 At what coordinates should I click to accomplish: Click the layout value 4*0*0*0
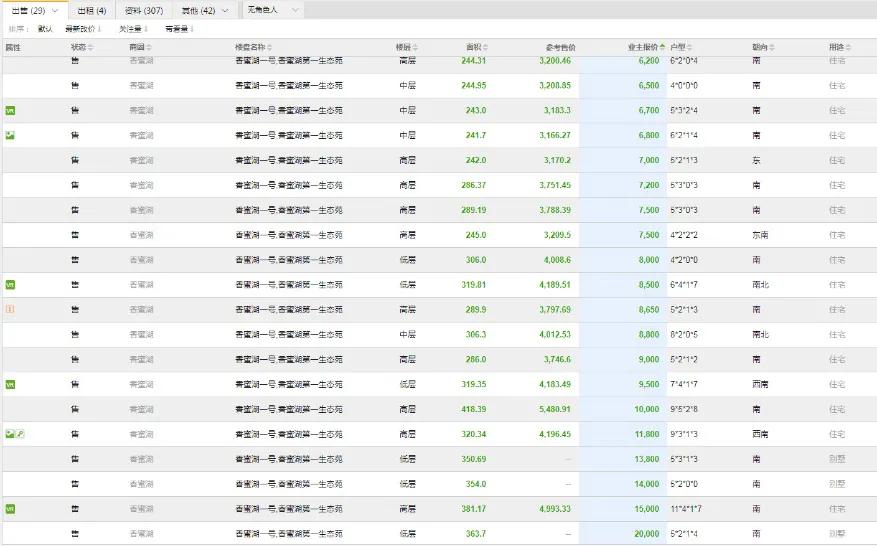coord(683,86)
